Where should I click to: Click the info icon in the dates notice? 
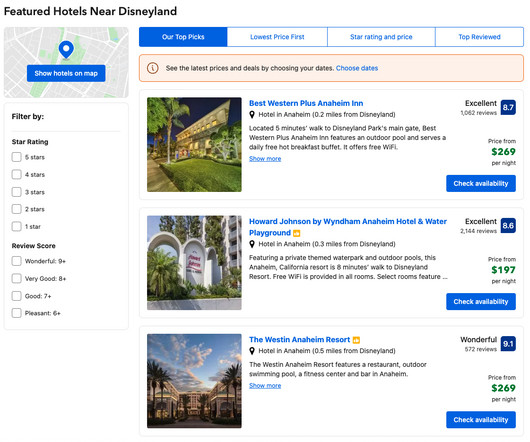pyautogui.click(x=152, y=68)
